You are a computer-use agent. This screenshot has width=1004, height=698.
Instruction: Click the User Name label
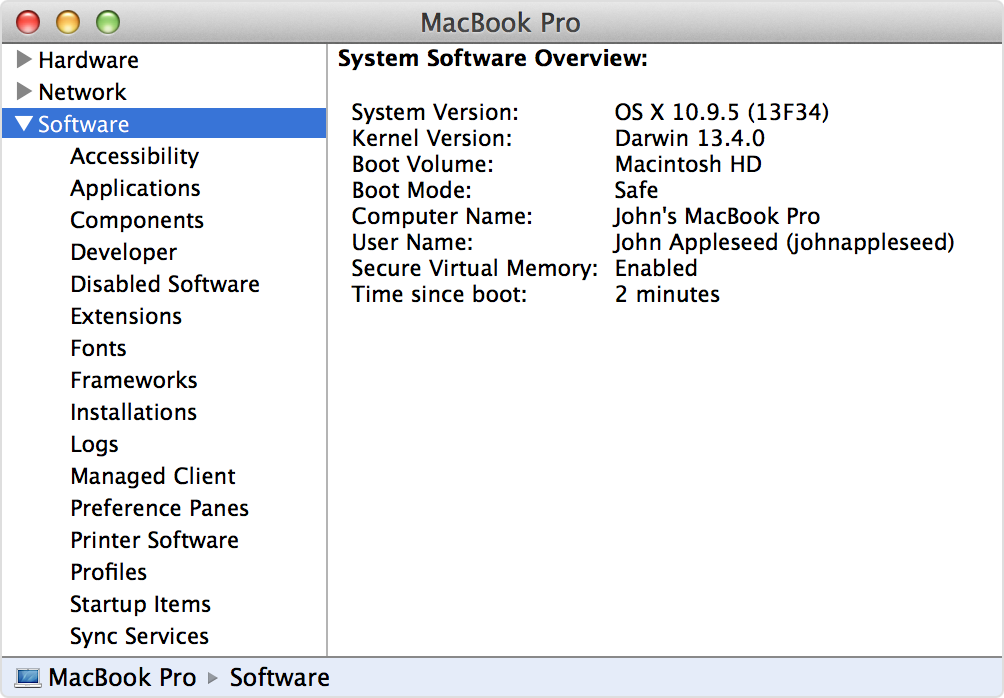[412, 243]
